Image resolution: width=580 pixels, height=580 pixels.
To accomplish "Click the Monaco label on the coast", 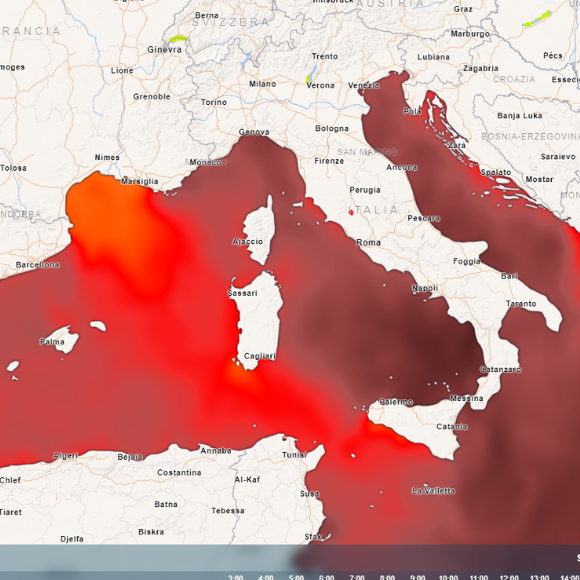I will point(206,162).
